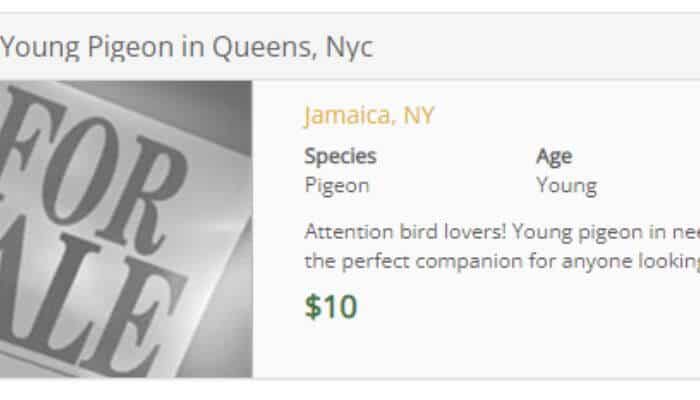Image resolution: width=700 pixels, height=400 pixels.
Task: Select the Young age value under Age
Action: (566, 186)
